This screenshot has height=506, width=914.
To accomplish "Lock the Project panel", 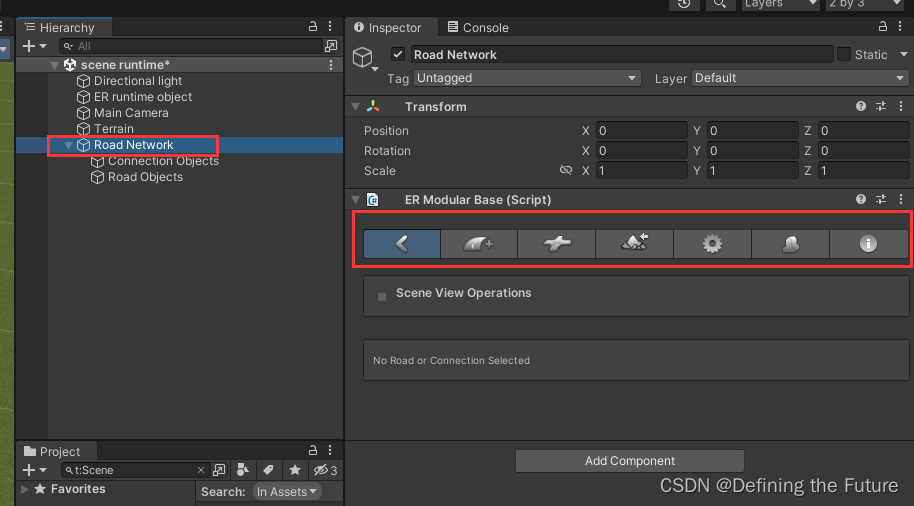I will [313, 450].
